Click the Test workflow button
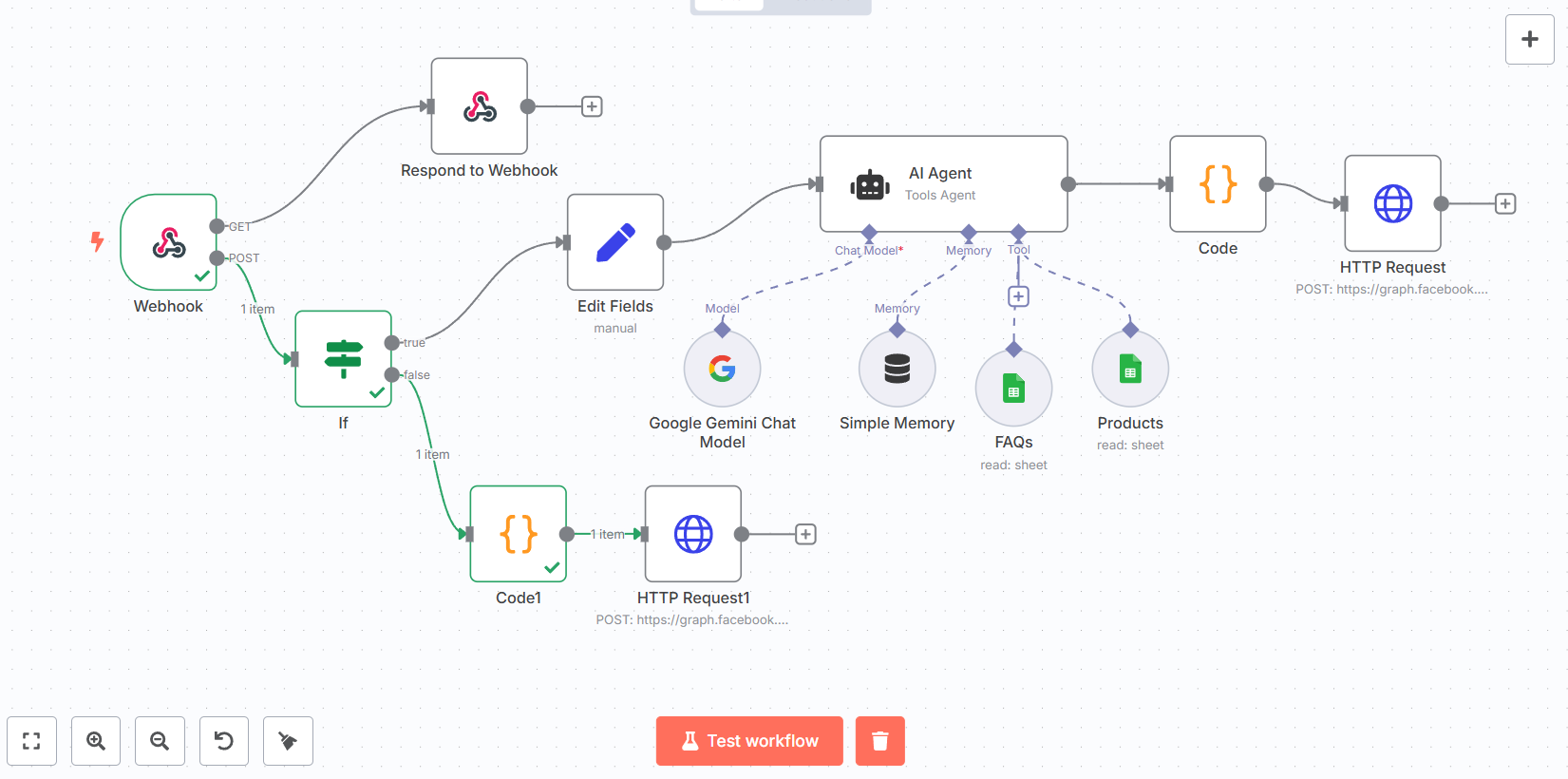This screenshot has width=1568, height=779. [749, 741]
